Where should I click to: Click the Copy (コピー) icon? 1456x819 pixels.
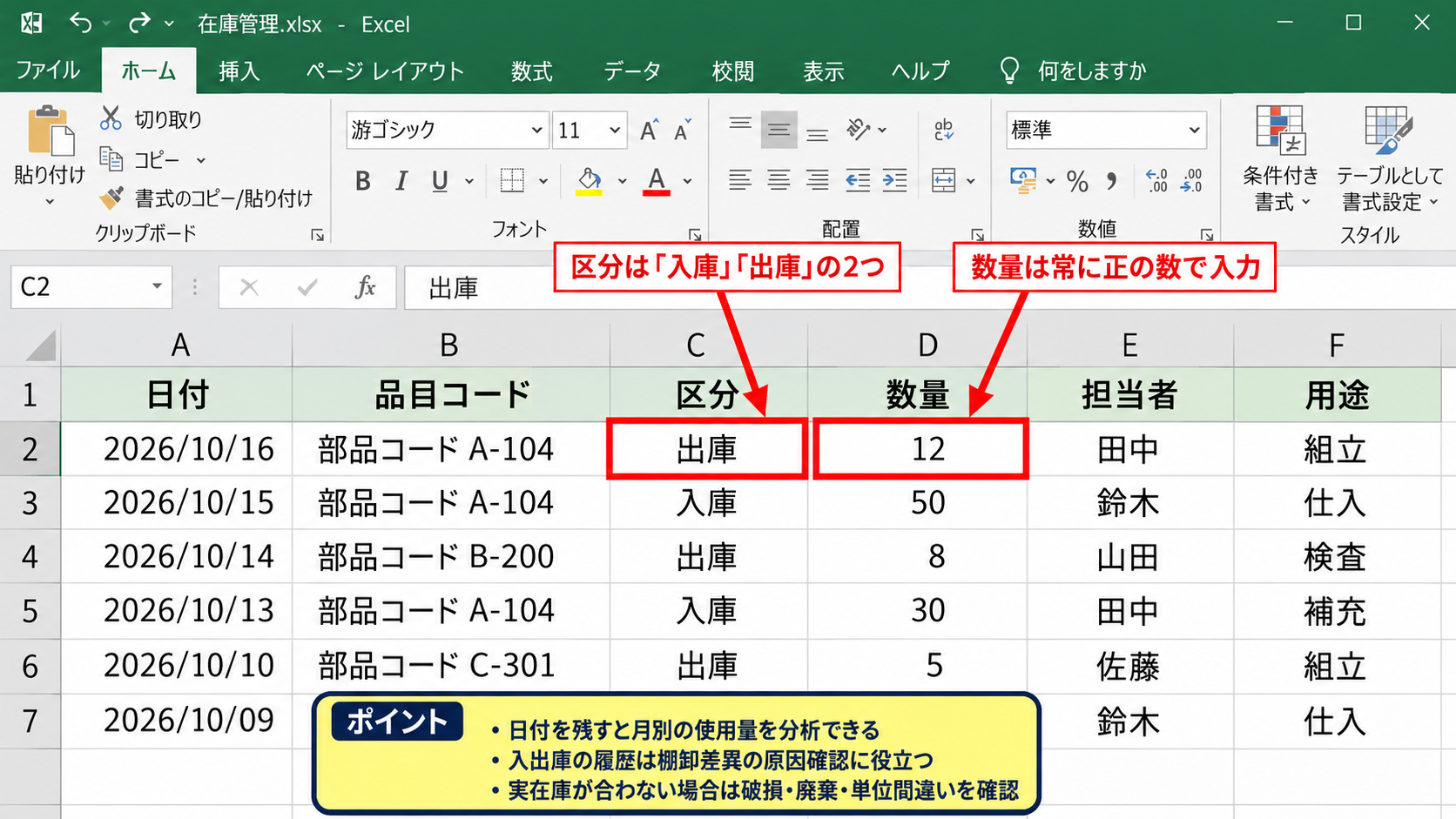pos(111,159)
